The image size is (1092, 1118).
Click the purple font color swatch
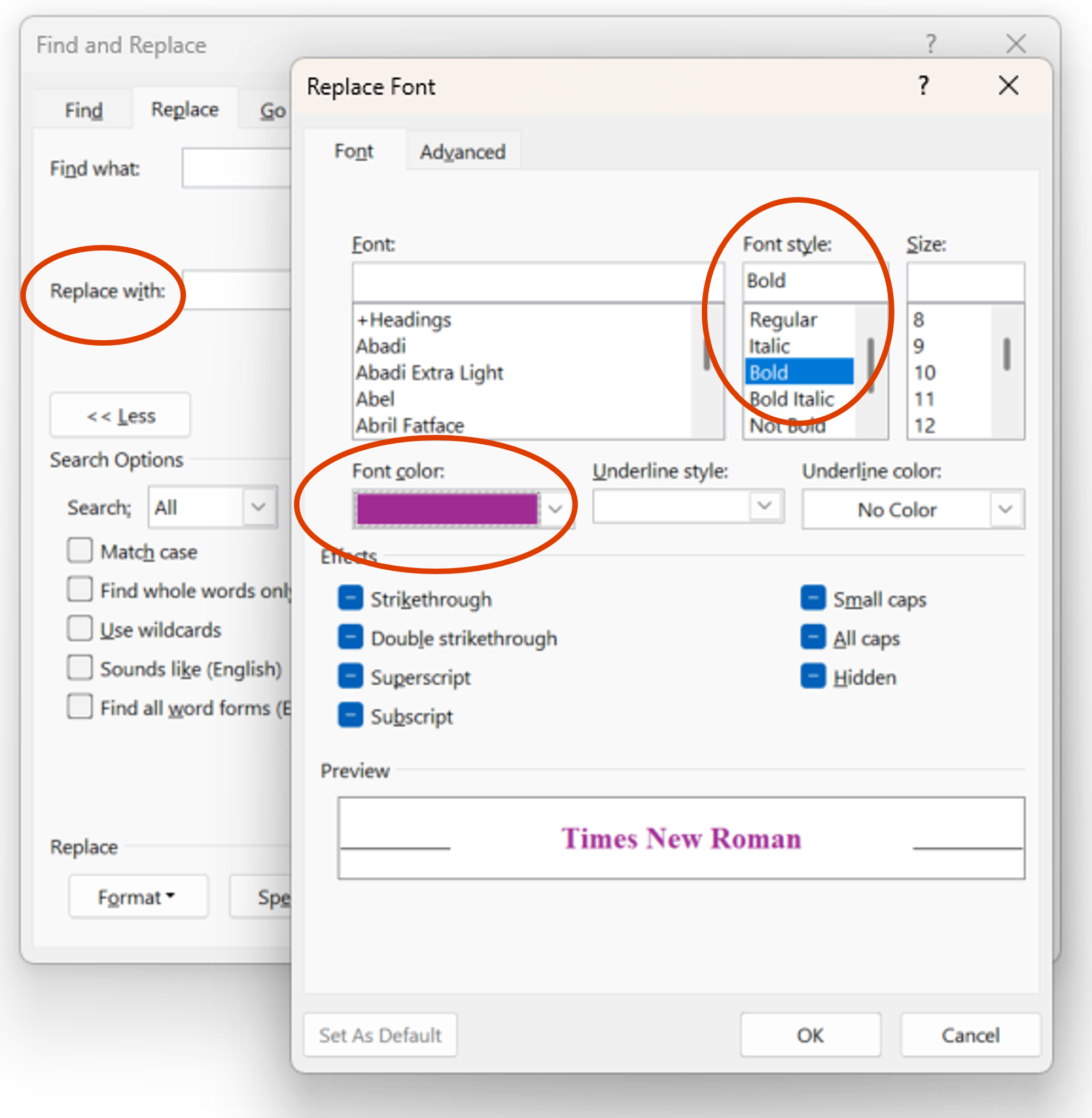(447, 508)
